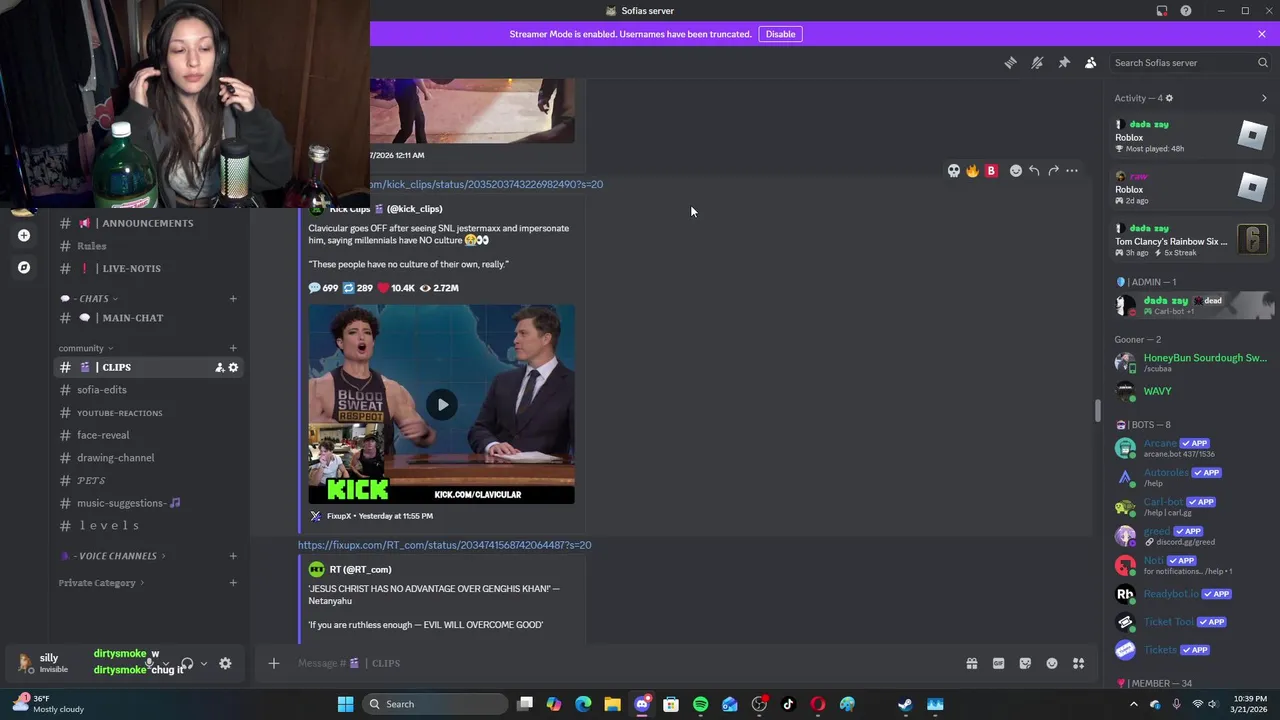Image resolution: width=1280 pixels, height=720 pixels.
Task: Collapse the CHATS category
Action: (89, 298)
